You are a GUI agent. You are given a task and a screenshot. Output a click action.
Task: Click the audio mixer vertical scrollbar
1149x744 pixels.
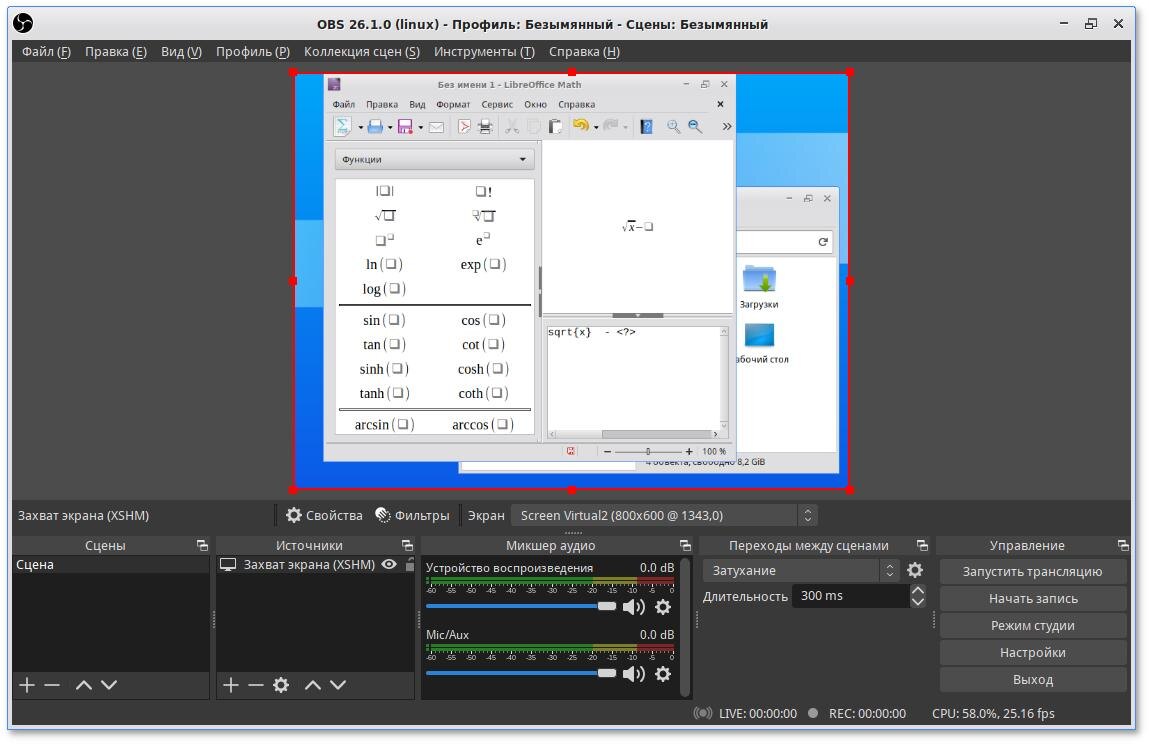pos(685,627)
